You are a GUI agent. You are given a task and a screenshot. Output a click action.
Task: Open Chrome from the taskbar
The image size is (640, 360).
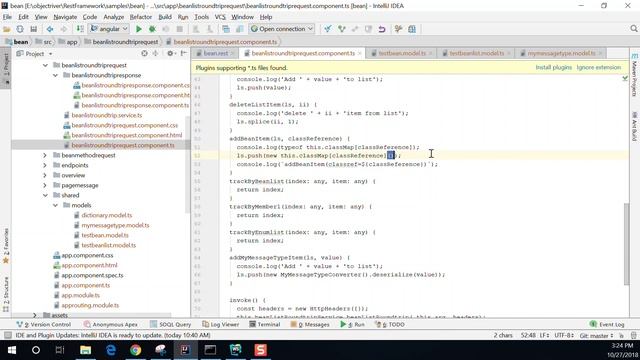(x=136, y=350)
